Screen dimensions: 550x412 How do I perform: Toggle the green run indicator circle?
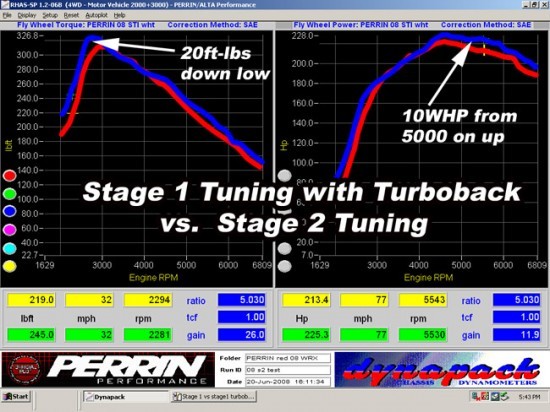[9, 194]
